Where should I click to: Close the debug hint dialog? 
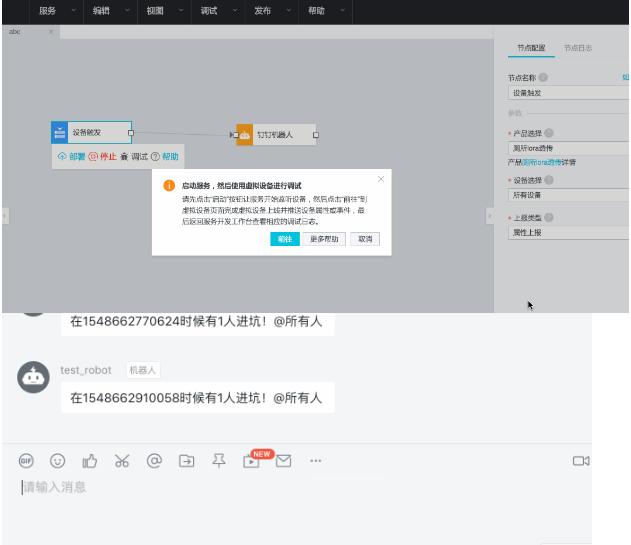381,179
